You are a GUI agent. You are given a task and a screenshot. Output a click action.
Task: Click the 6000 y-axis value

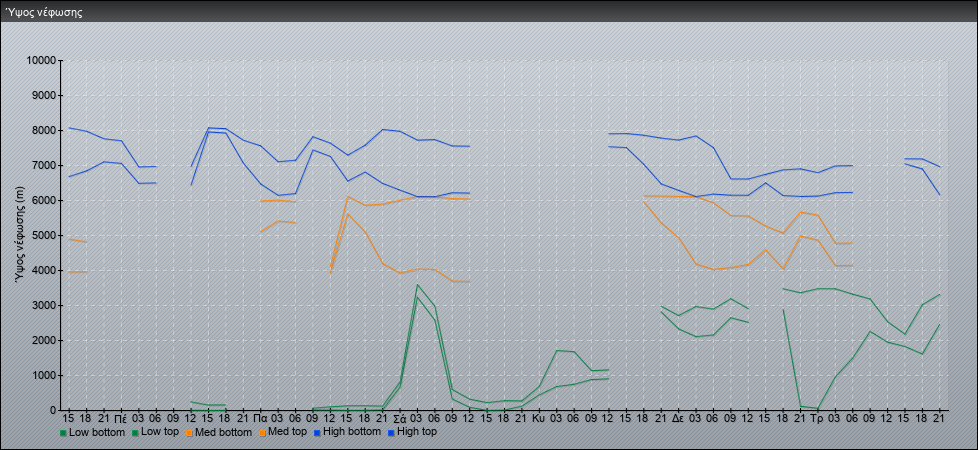click(x=44, y=200)
